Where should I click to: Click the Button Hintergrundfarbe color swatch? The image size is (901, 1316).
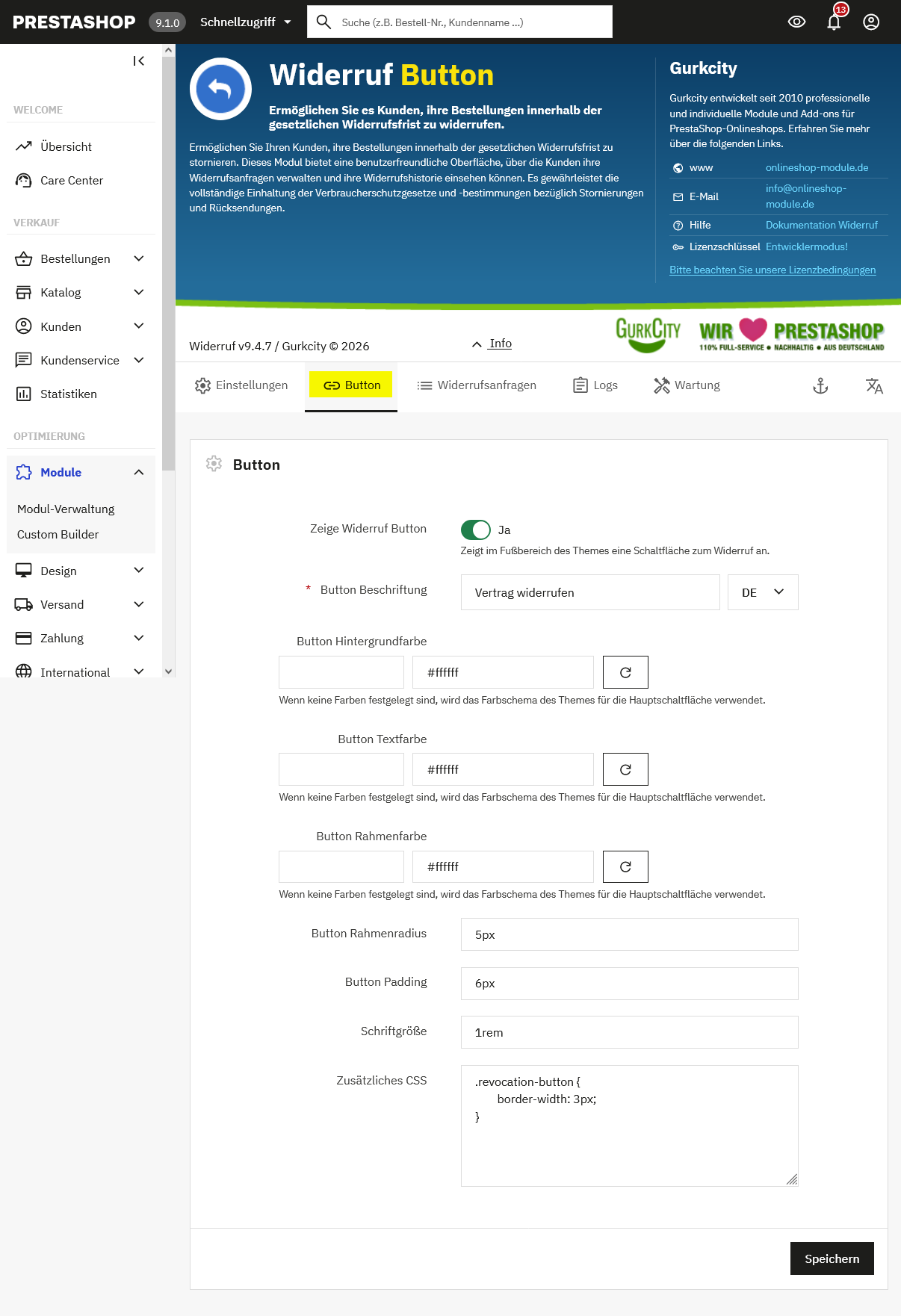click(341, 672)
